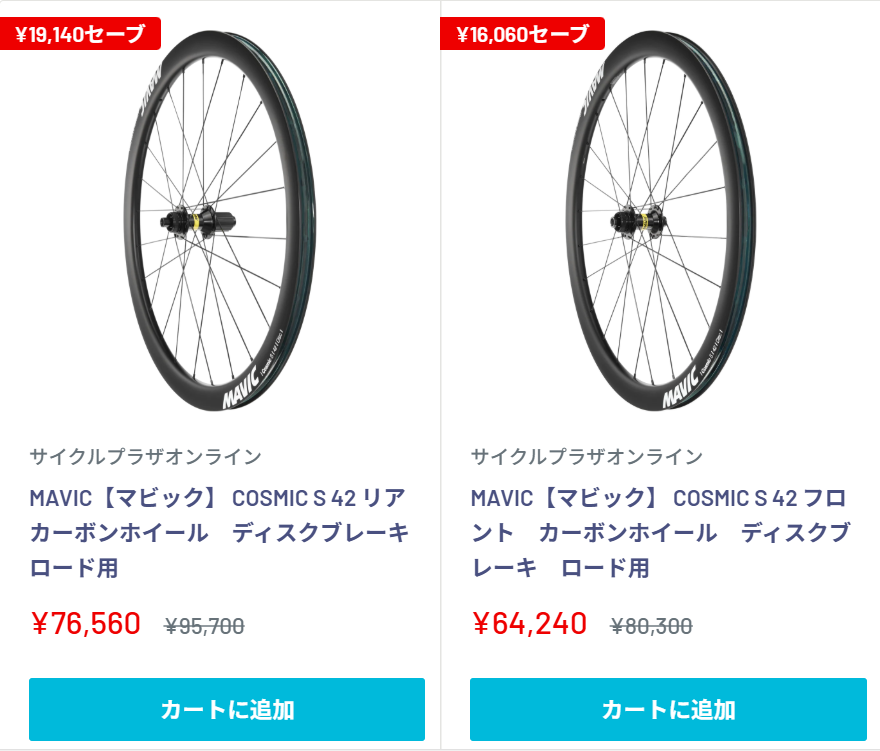
Task: Click the ¥19,140セーブ discount badge
Action: tap(80, 34)
